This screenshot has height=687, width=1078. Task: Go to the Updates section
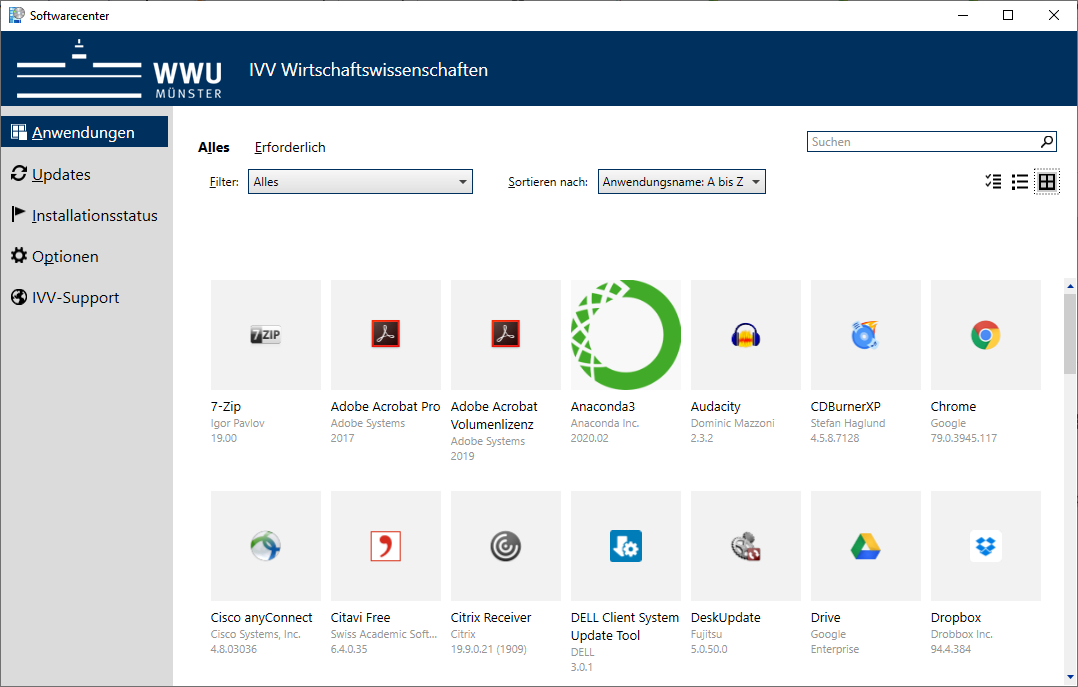pyautogui.click(x=61, y=175)
